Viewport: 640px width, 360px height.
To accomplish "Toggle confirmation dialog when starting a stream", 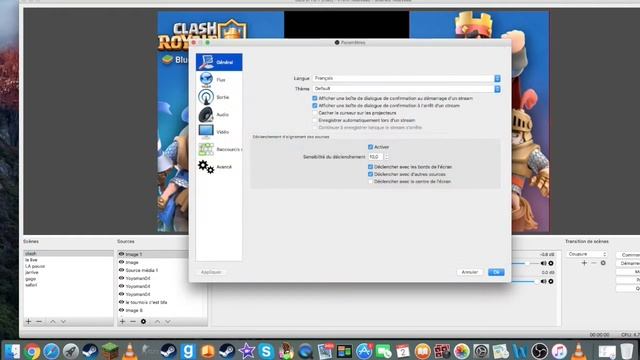I will click(x=315, y=98).
